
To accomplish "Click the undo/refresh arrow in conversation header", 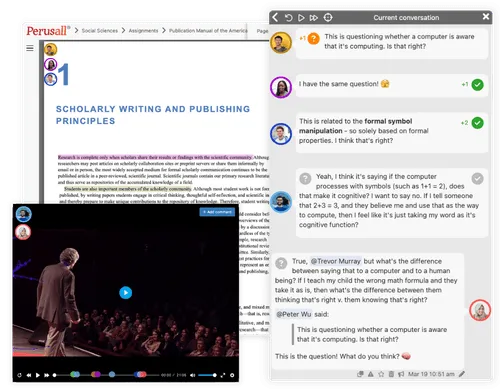I will click(289, 17).
